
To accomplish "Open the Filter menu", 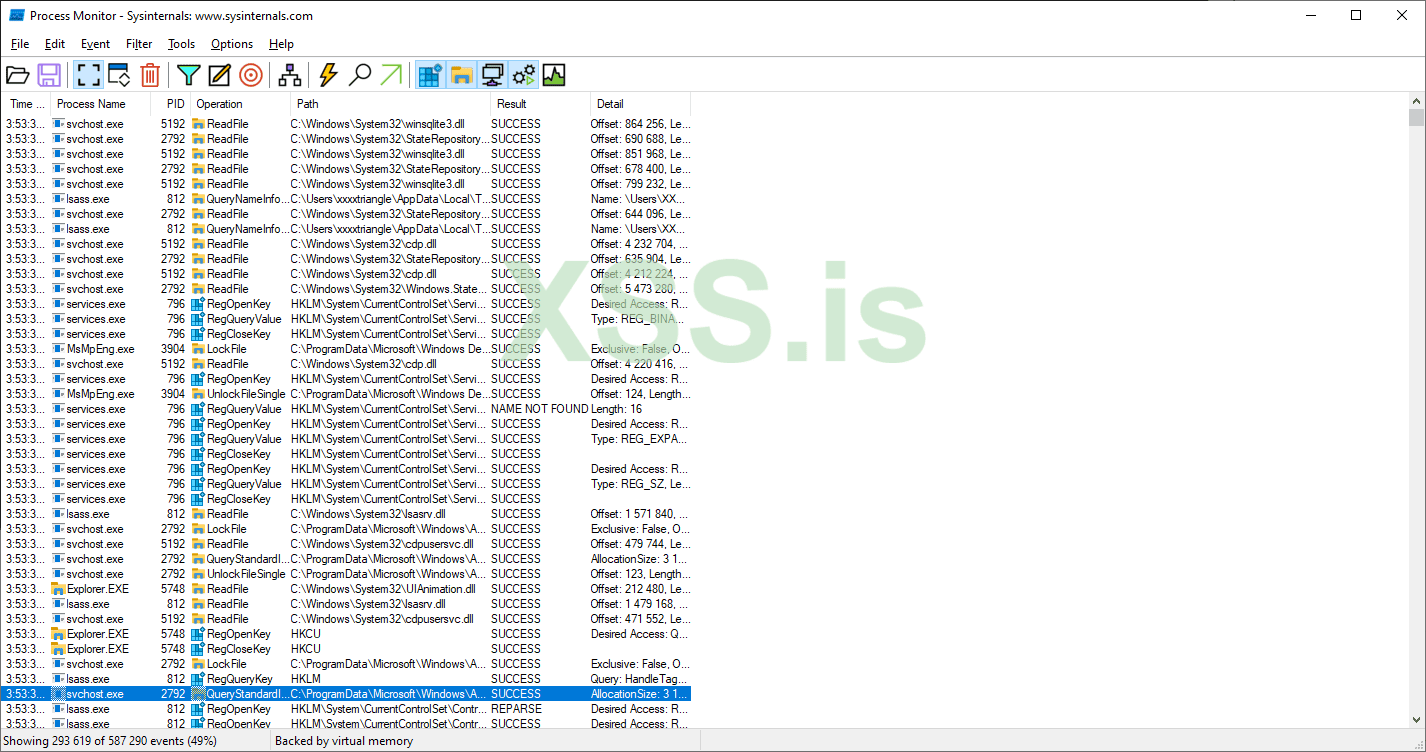I will 139,44.
